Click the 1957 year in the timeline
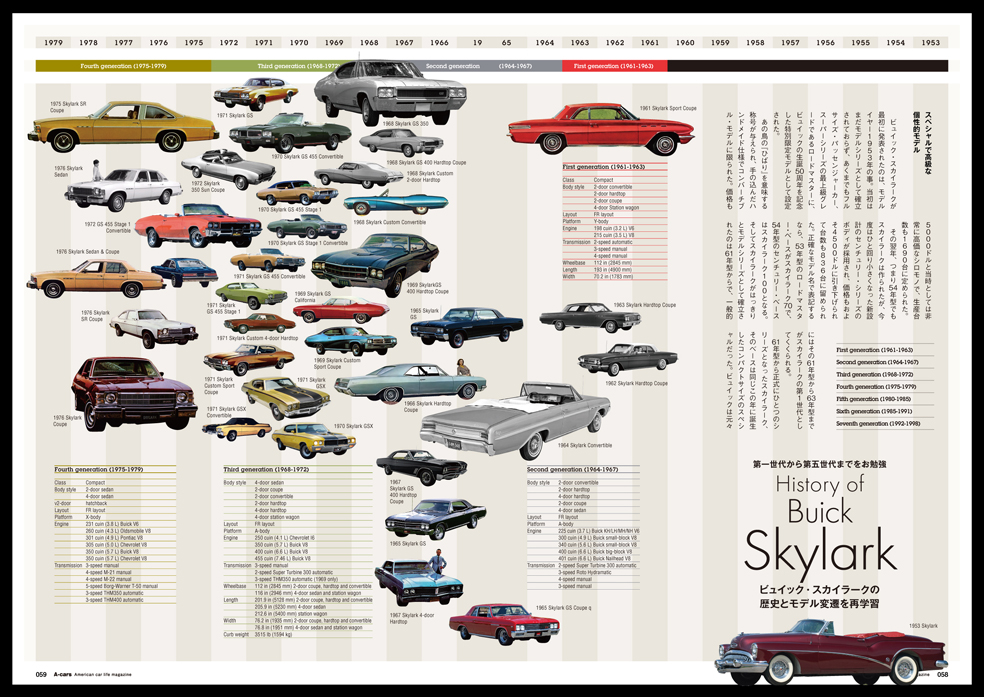 click(790, 43)
